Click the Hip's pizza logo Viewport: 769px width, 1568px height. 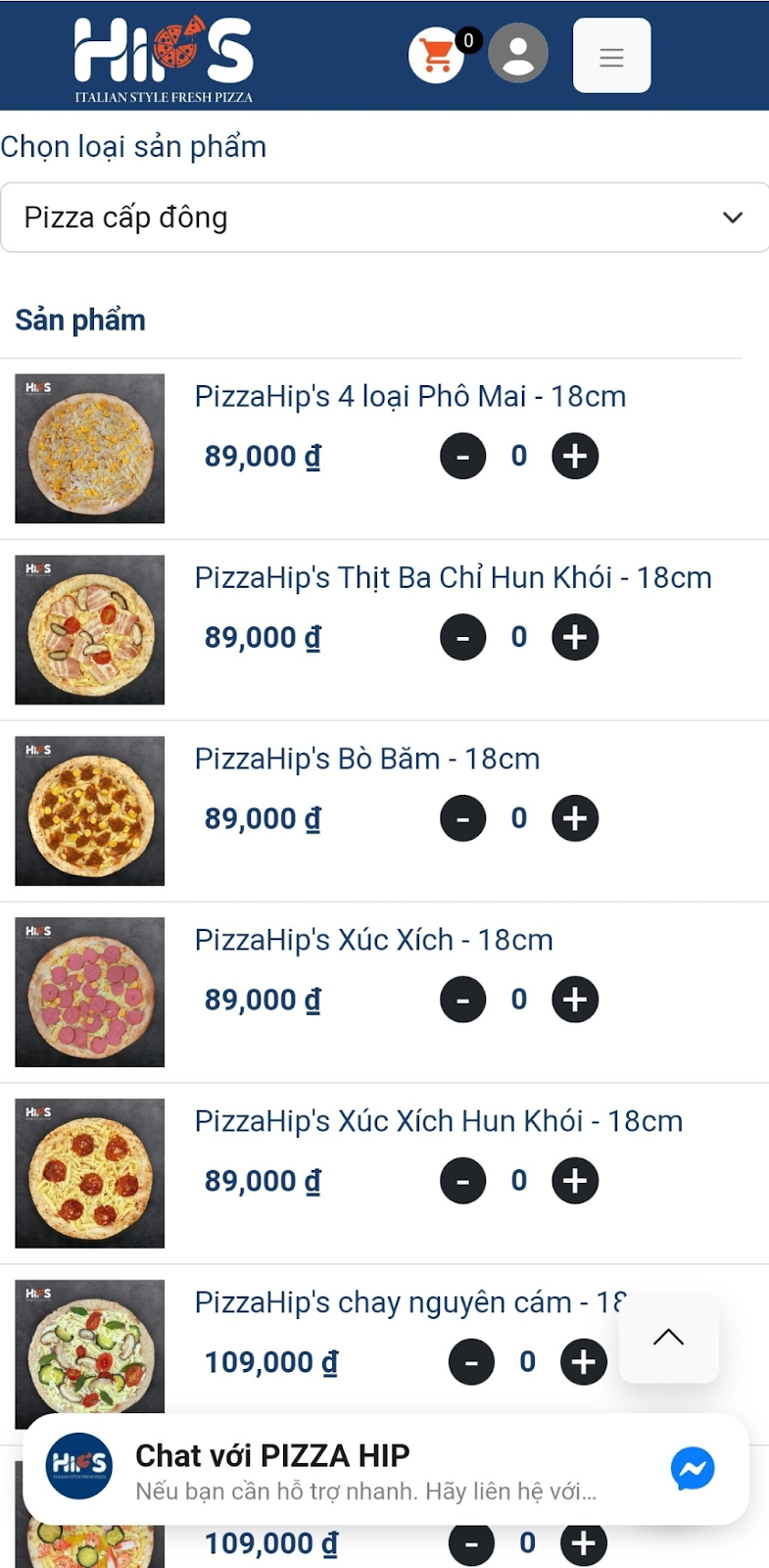click(164, 57)
